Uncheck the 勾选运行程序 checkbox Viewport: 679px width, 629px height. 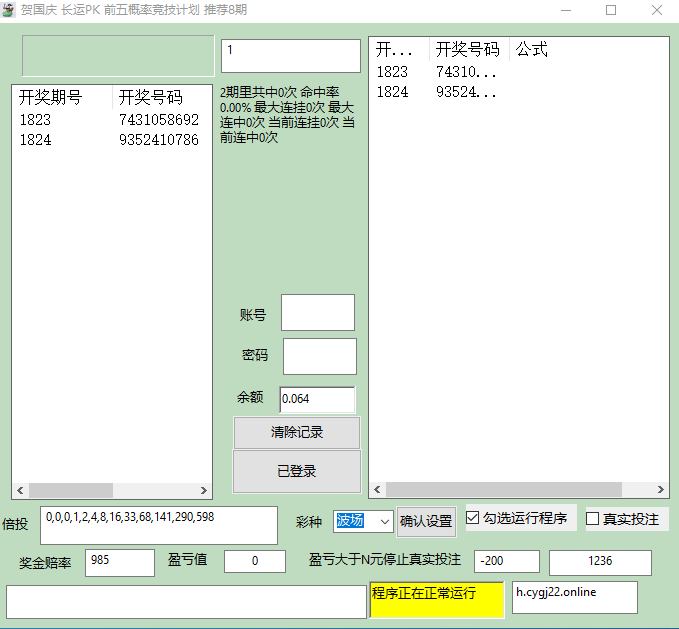[x=474, y=519]
